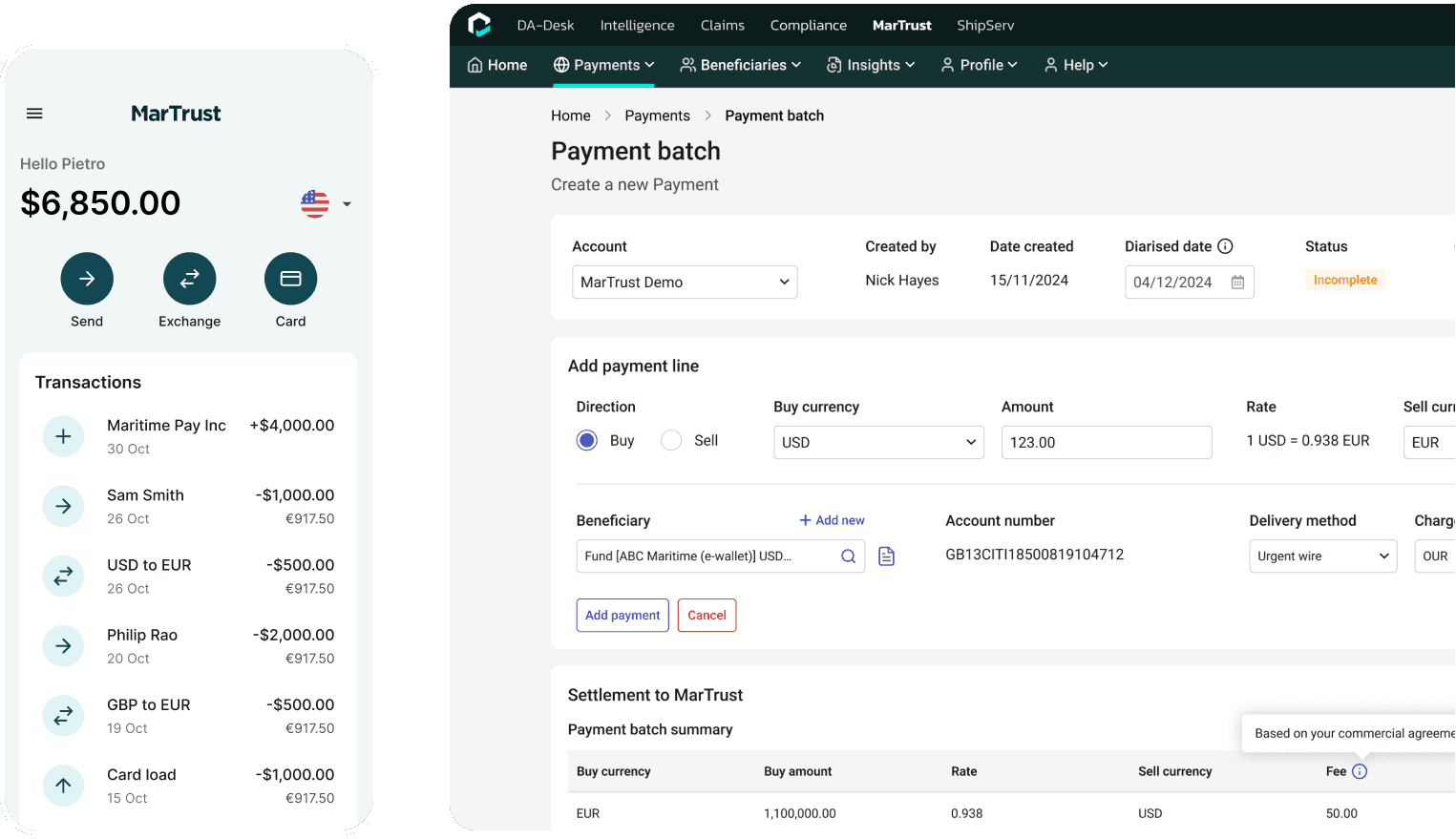Switch to the ShipServ menu item
Screen dimensions: 1456x839
[984, 25]
